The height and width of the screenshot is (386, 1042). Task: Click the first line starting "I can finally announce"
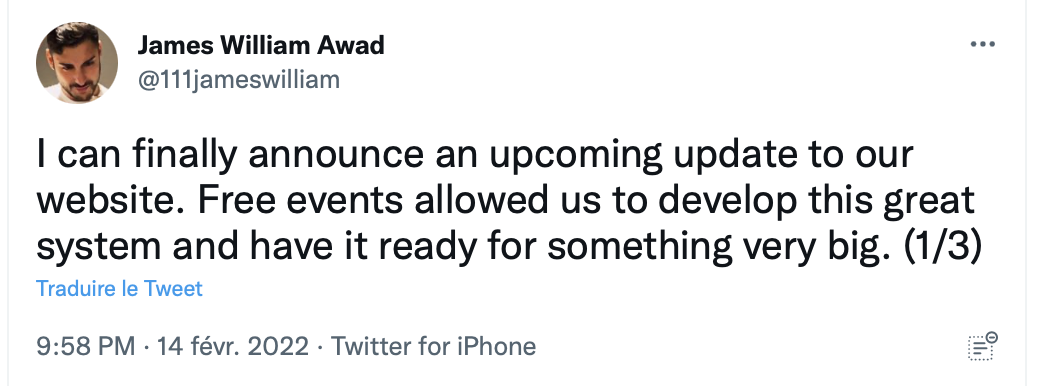coord(475,156)
